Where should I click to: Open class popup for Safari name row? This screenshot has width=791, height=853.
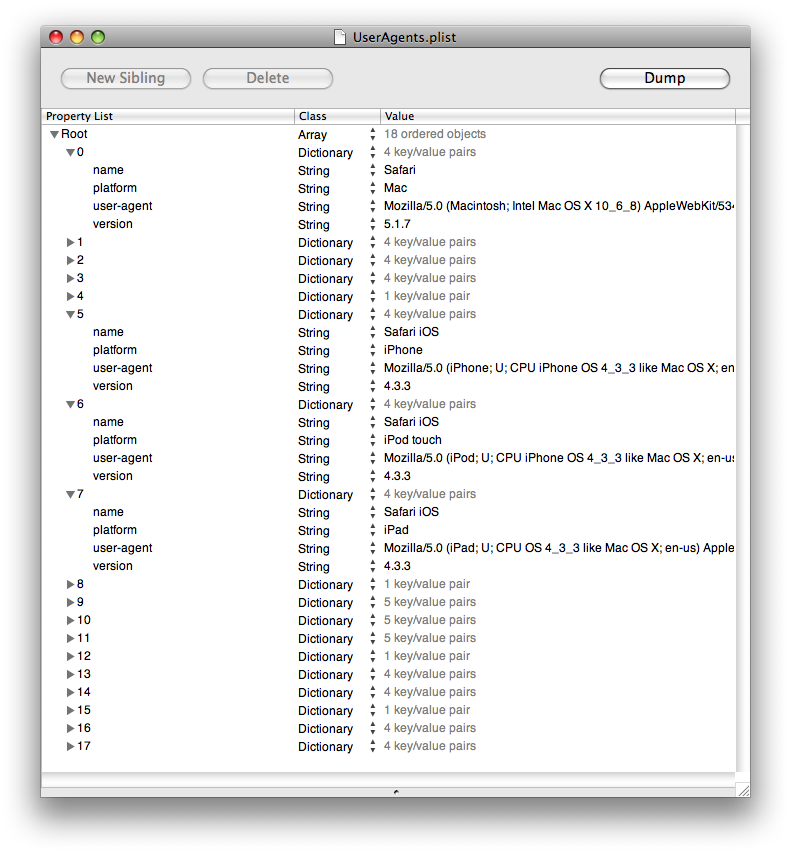(372, 170)
